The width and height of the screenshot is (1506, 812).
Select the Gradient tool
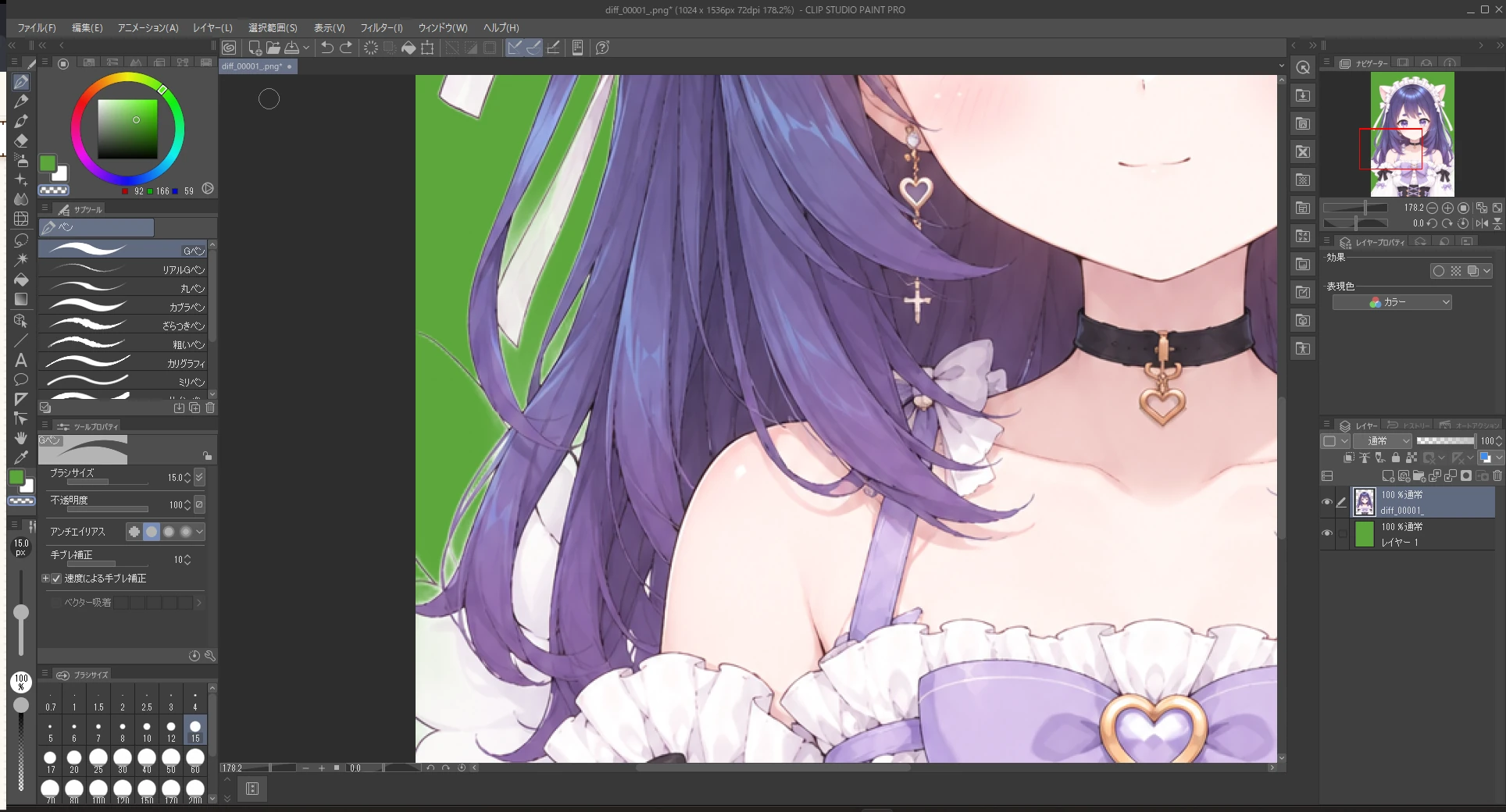point(21,299)
